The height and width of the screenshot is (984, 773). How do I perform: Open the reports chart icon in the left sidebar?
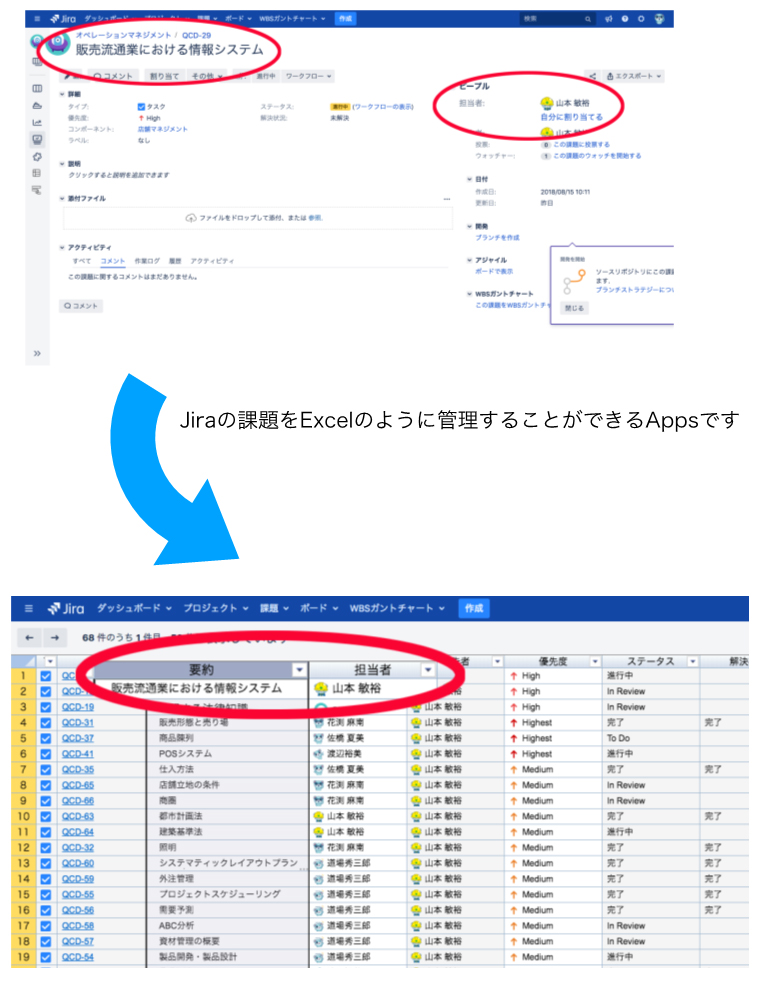coord(37,122)
